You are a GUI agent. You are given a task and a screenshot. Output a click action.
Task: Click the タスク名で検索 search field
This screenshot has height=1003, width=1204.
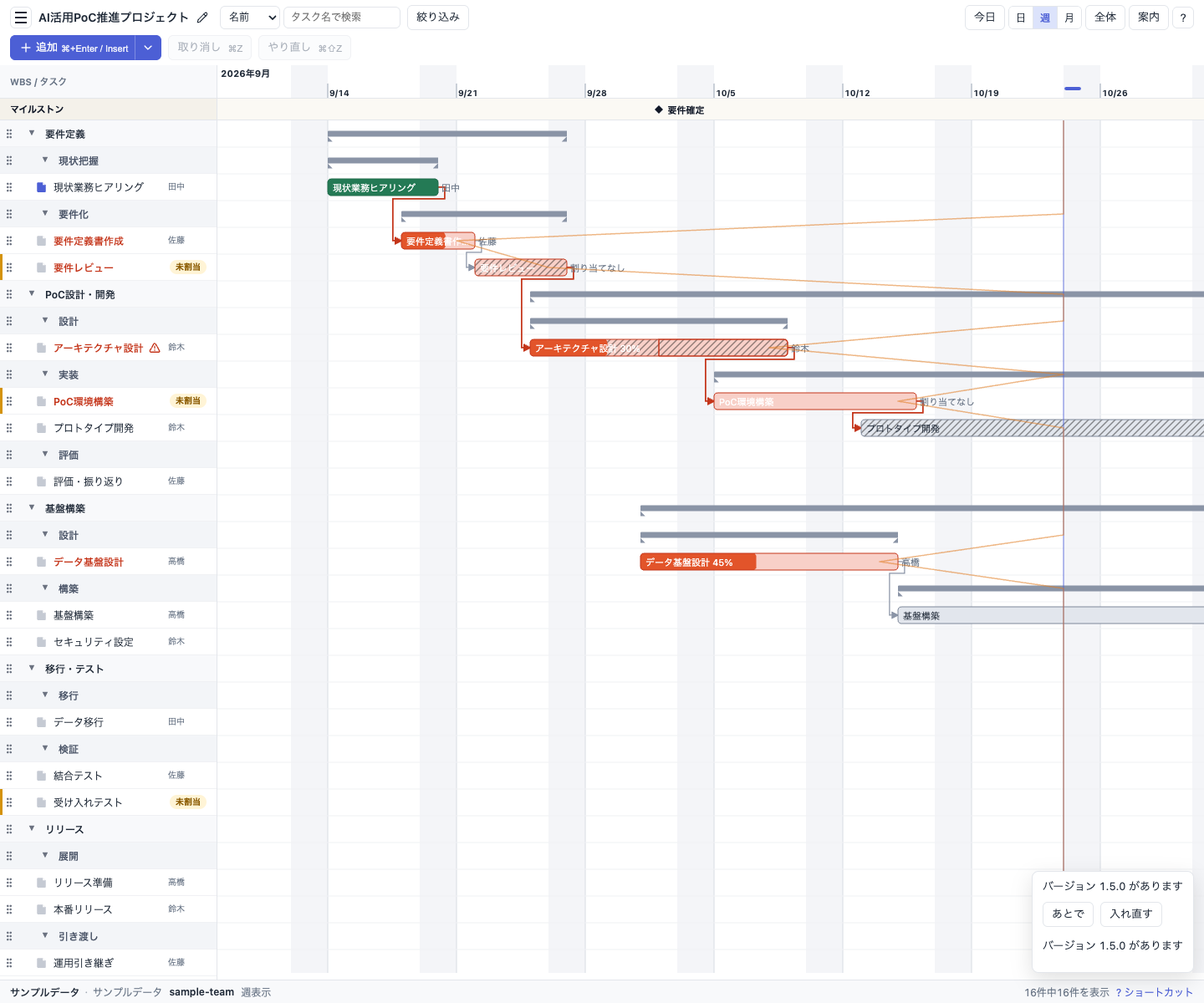point(342,18)
